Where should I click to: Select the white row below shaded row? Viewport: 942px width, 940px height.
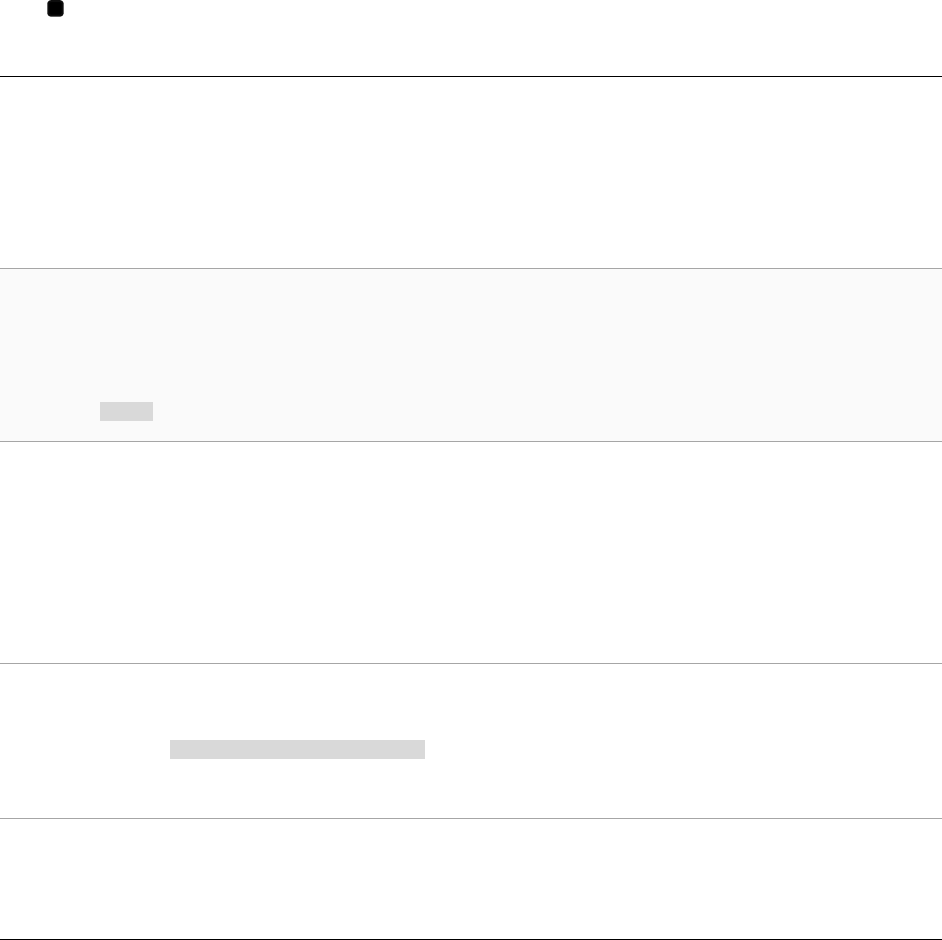click(471, 553)
